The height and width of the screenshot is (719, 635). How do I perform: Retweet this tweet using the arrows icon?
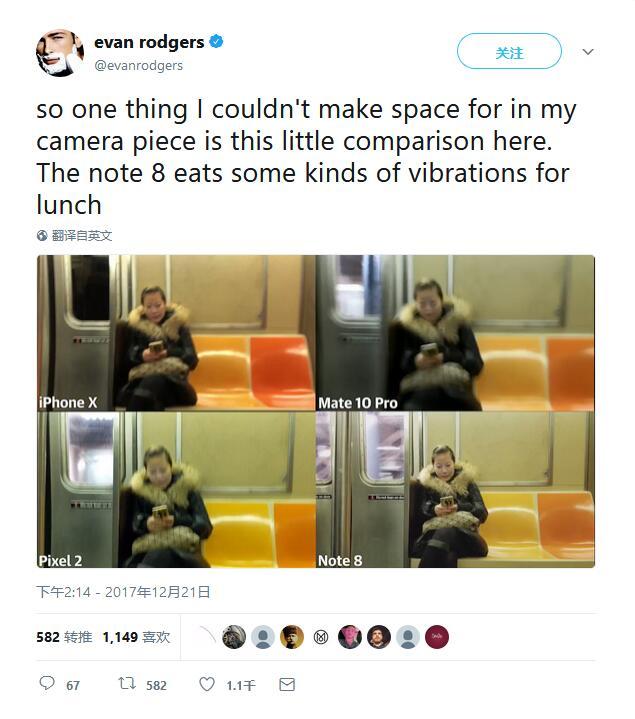point(127,684)
